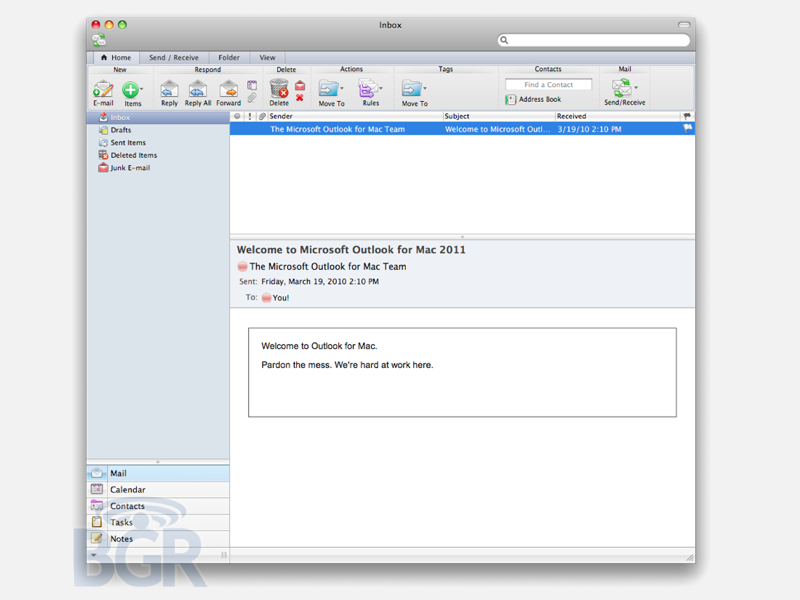This screenshot has height=600, width=800.
Task: Click the small meeting reply icon in Respond
Action: pyautogui.click(x=252, y=85)
